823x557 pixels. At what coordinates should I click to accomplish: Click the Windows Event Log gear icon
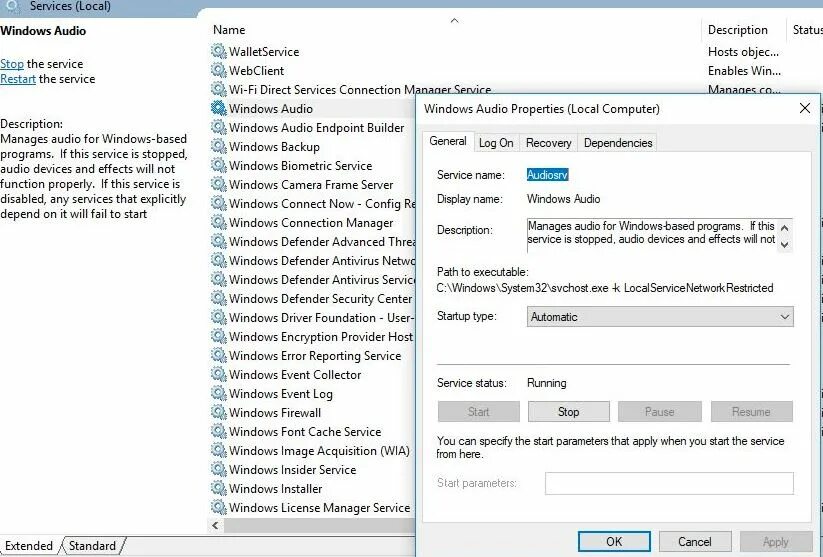point(218,393)
